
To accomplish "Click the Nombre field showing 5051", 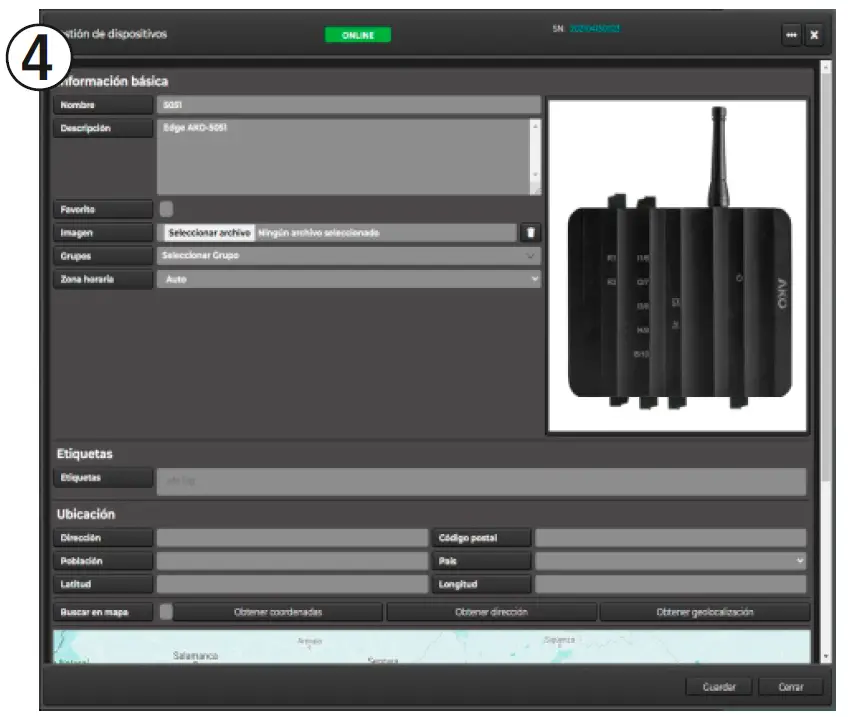I will click(347, 103).
